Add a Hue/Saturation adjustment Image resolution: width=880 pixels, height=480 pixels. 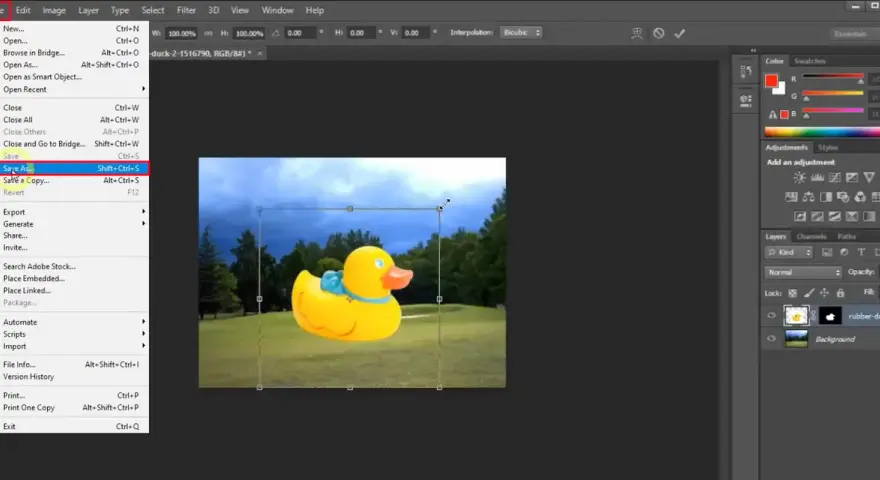click(791, 197)
